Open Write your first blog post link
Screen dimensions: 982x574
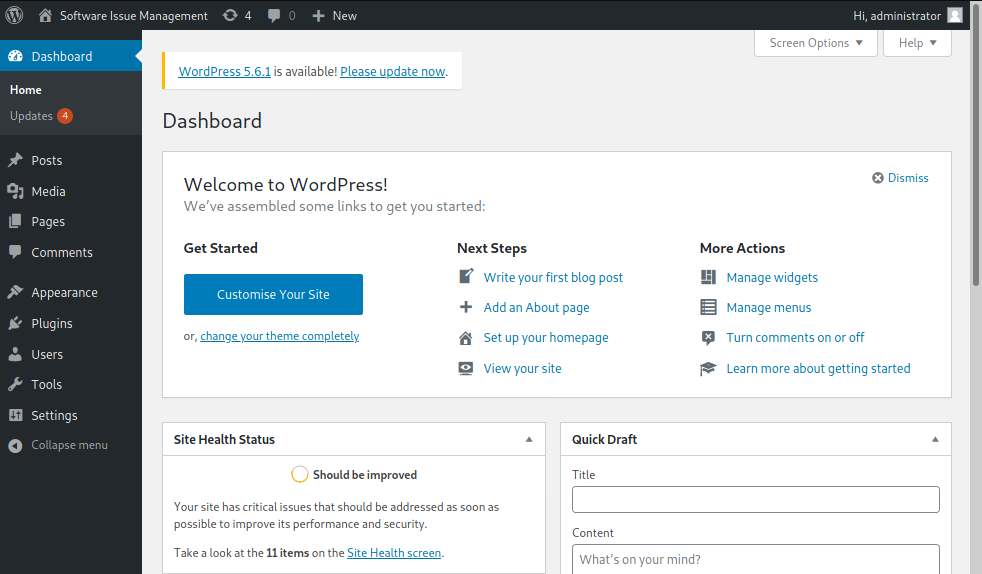coord(553,277)
